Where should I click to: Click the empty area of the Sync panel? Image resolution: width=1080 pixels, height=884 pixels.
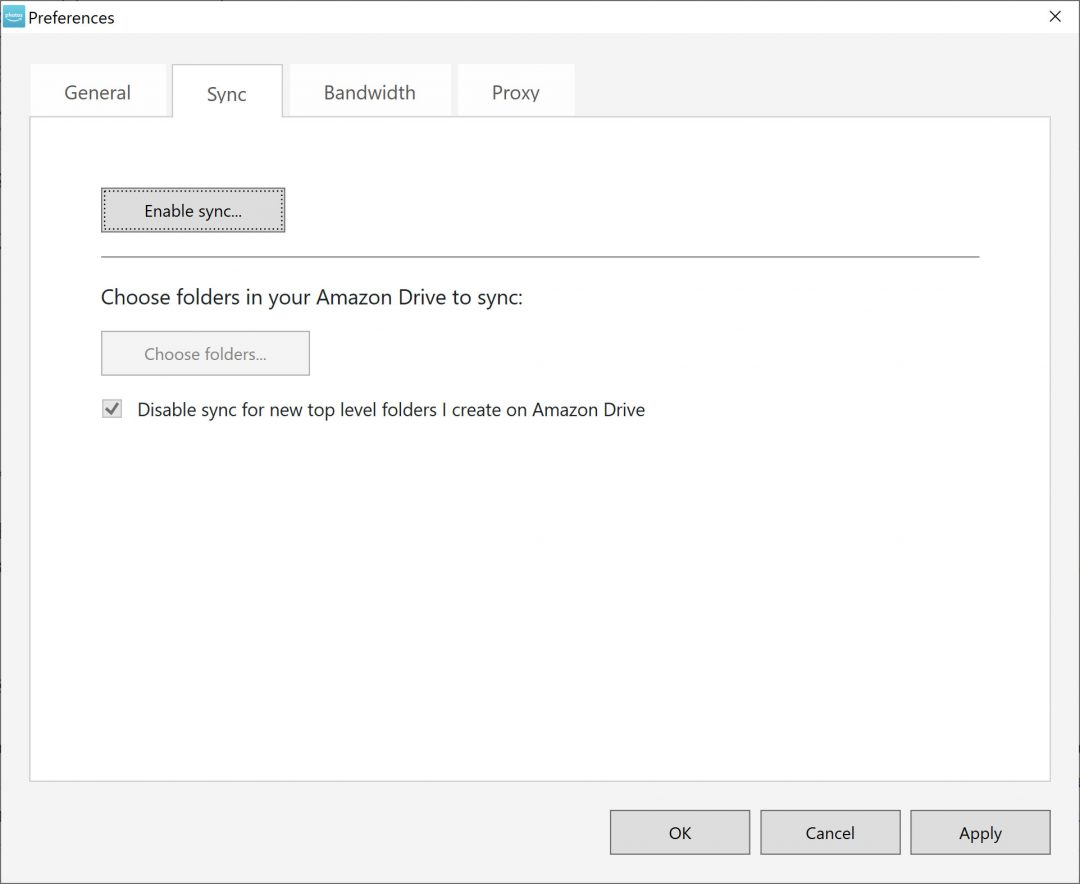click(540, 600)
